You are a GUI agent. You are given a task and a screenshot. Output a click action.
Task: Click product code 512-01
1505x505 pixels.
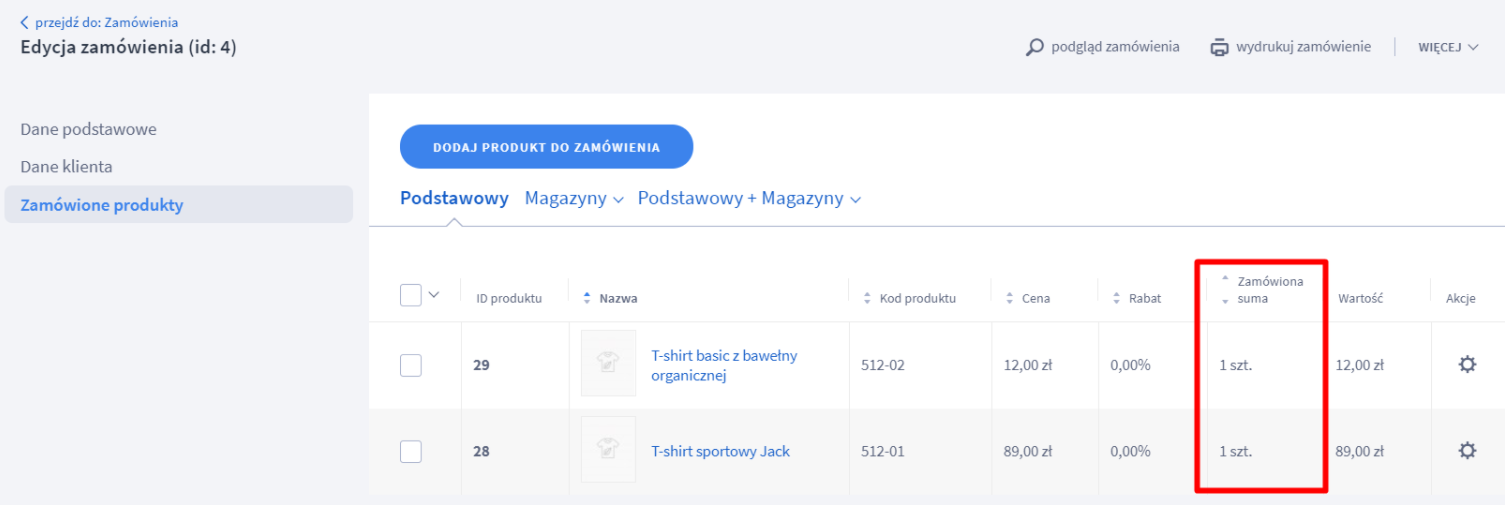pyautogui.click(x=882, y=451)
